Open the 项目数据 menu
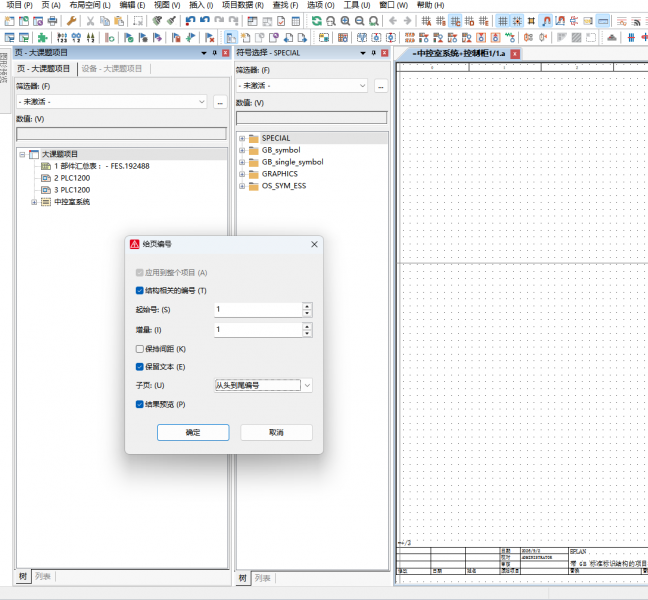 click(x=243, y=5)
